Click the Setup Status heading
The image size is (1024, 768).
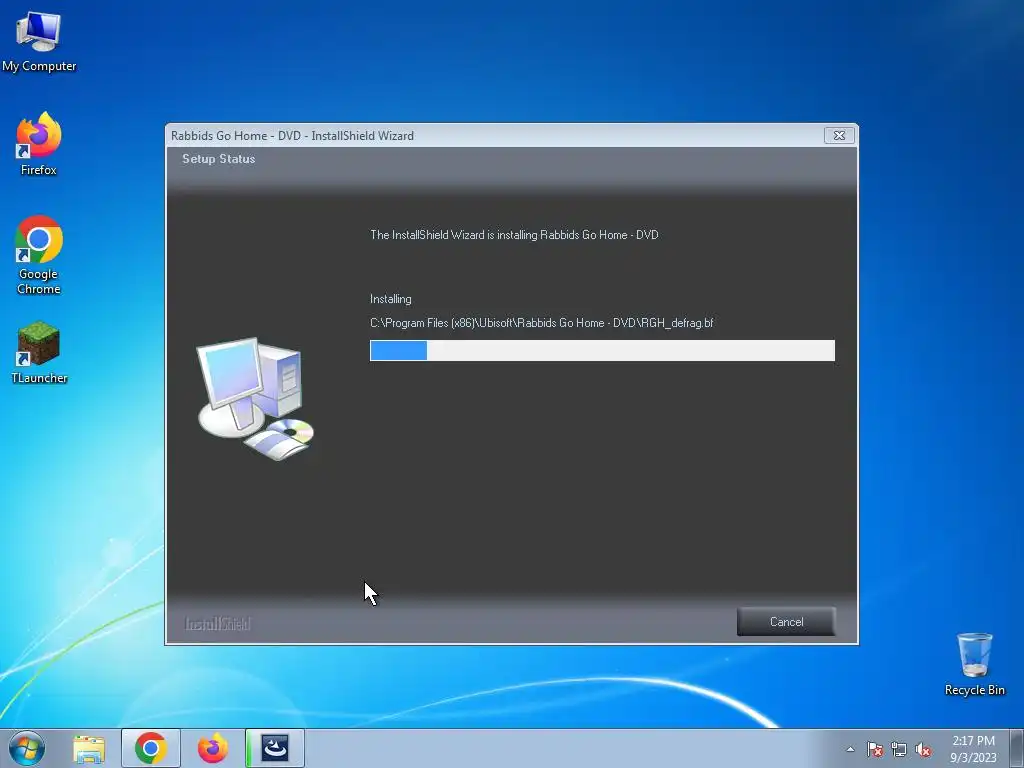219,159
